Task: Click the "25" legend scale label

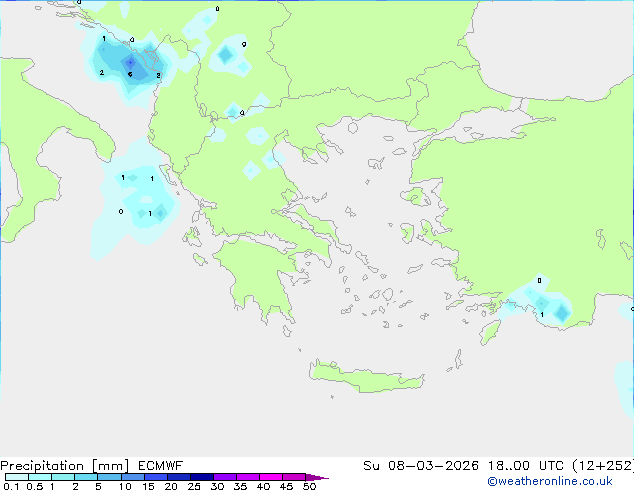Action: [194, 486]
